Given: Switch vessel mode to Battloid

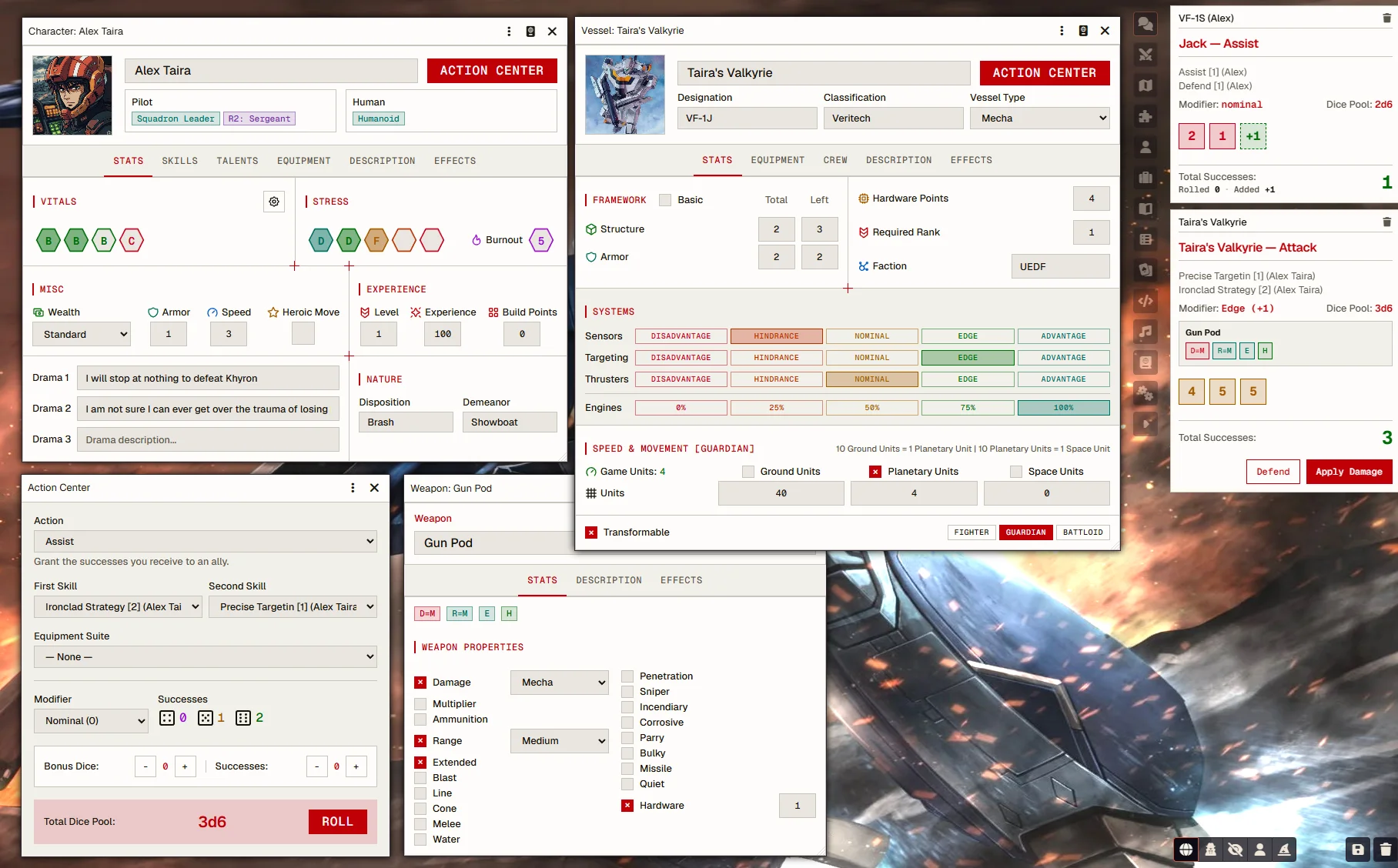Looking at the screenshot, I should [1083, 532].
